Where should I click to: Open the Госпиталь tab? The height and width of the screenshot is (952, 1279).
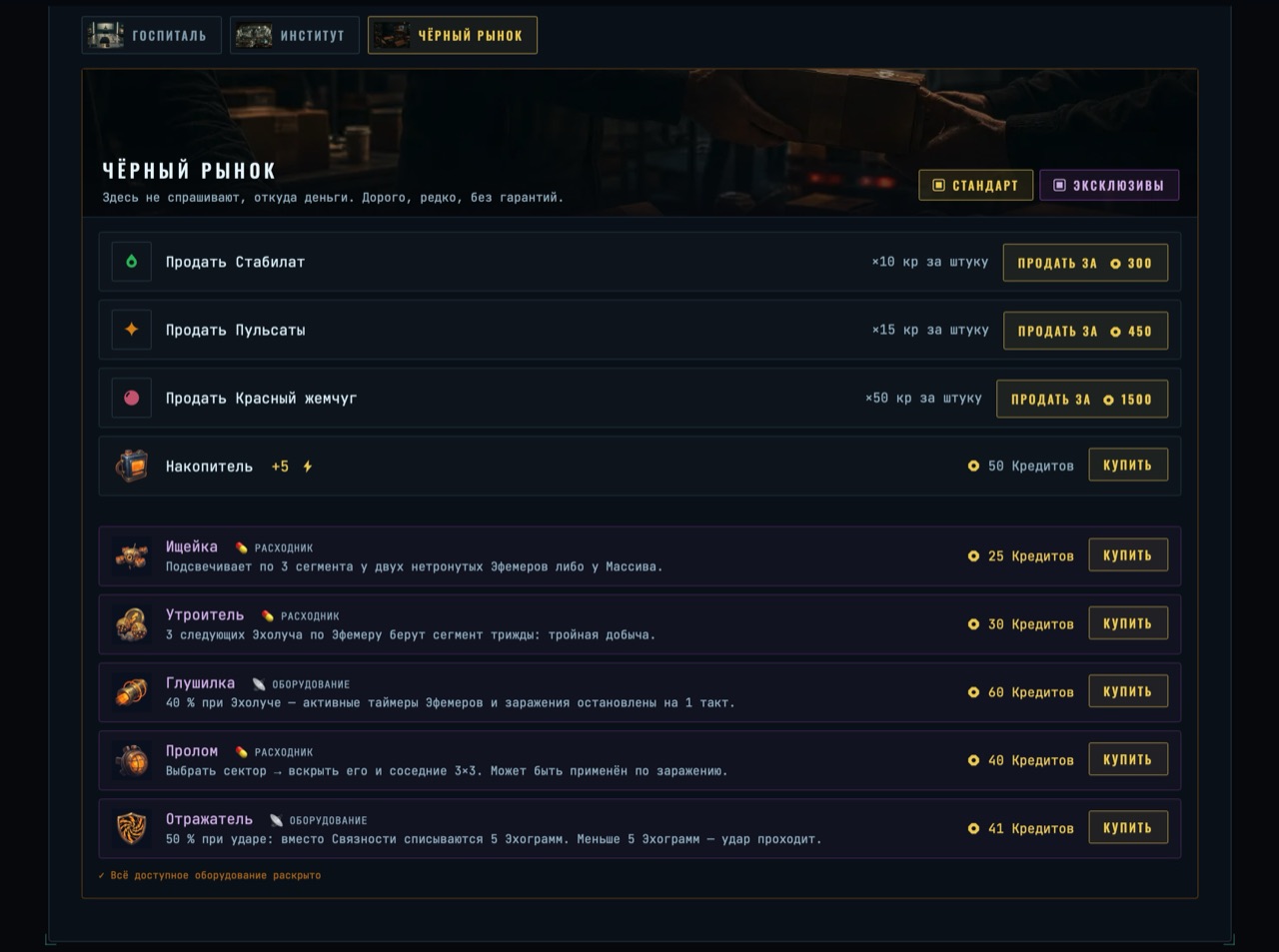(151, 35)
